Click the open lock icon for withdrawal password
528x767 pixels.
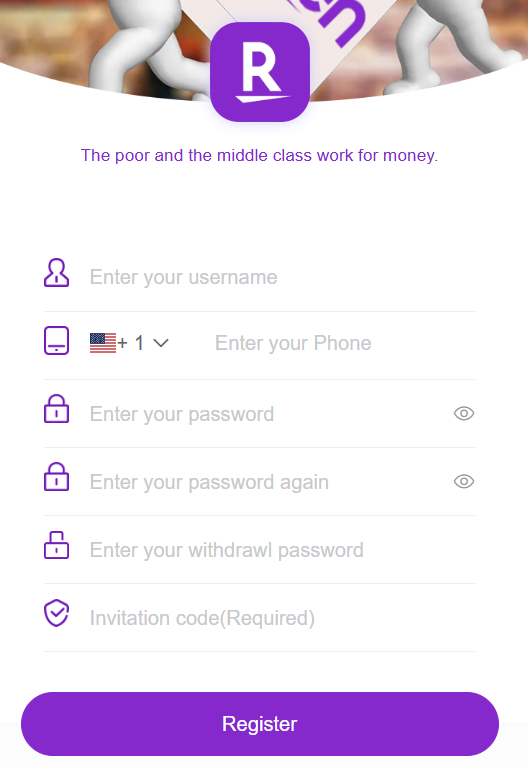click(56, 545)
